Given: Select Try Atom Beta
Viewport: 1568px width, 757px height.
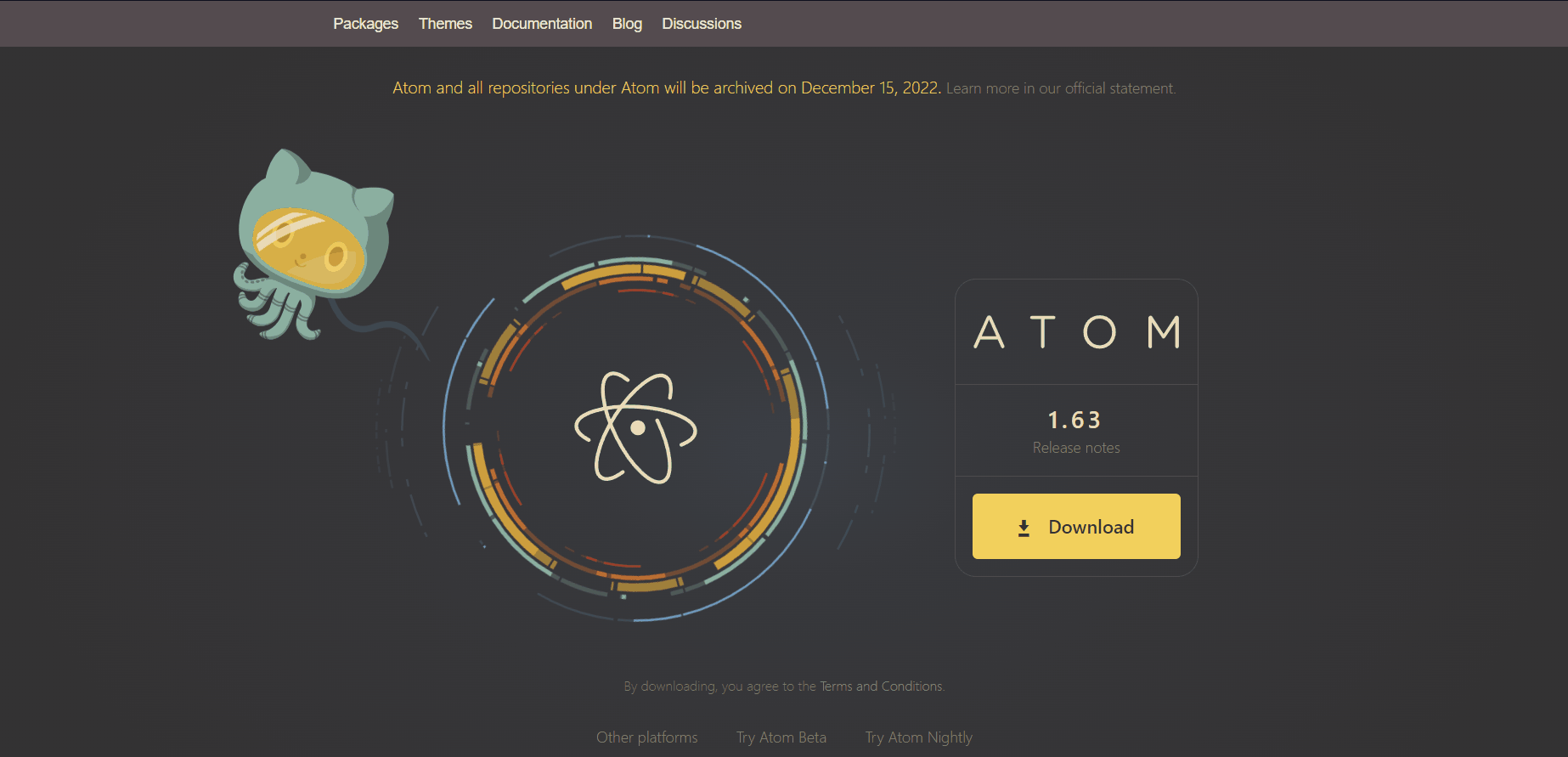Looking at the screenshot, I should tap(781, 737).
